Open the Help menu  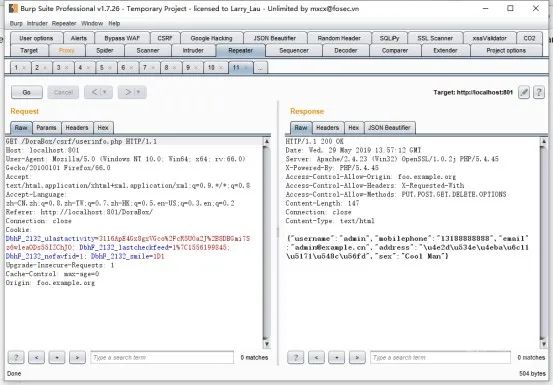point(114,24)
